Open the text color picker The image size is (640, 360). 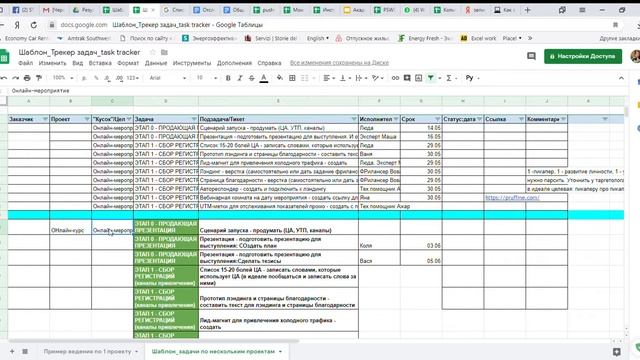[x=264, y=78]
